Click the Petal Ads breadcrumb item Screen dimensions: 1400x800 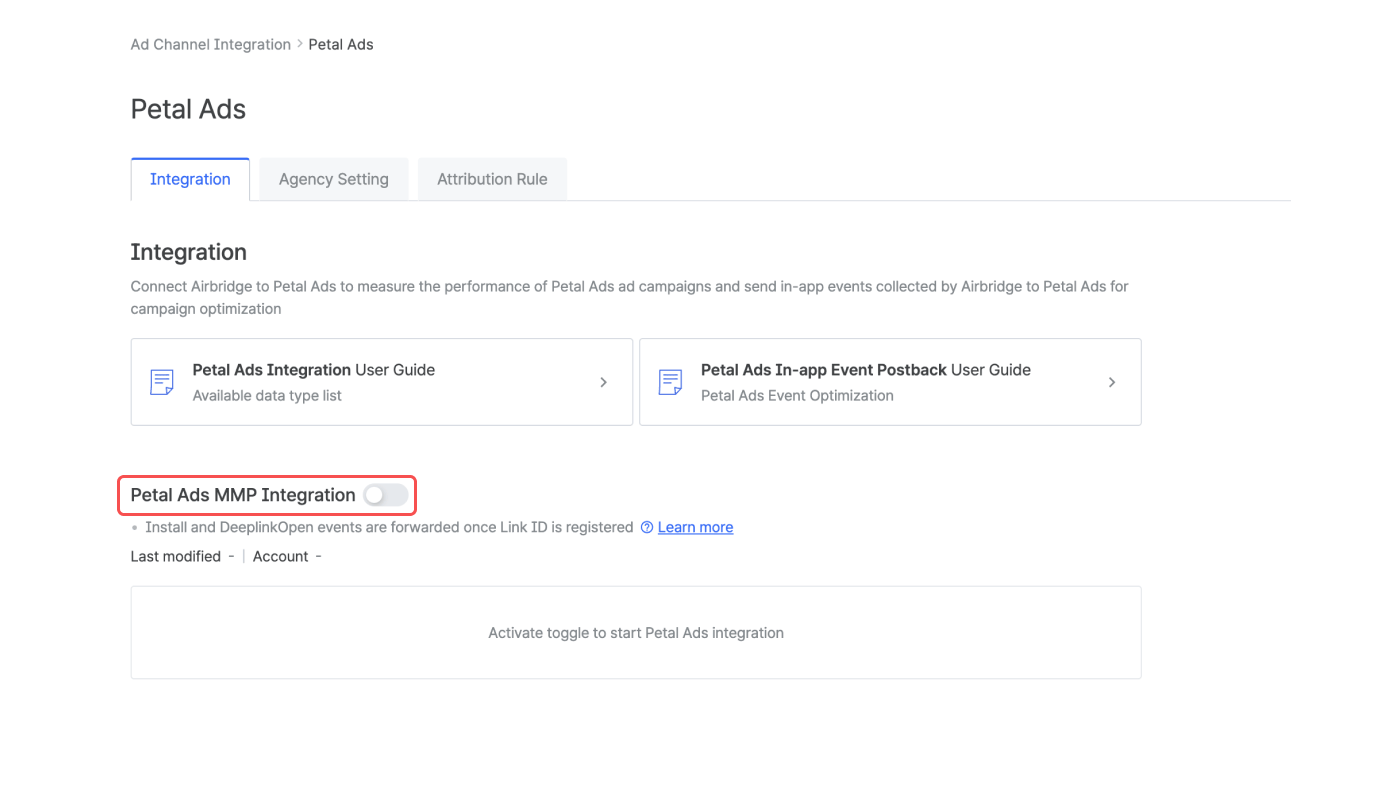click(x=341, y=44)
